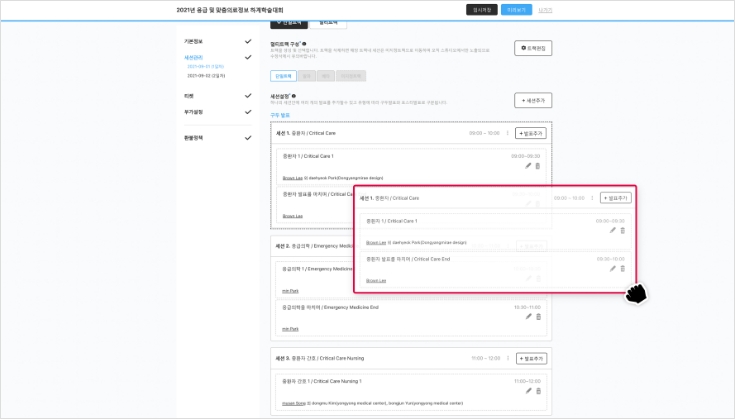Open the 트랙편집 gear button
The height and width of the screenshot is (419, 735).
tap(532, 48)
